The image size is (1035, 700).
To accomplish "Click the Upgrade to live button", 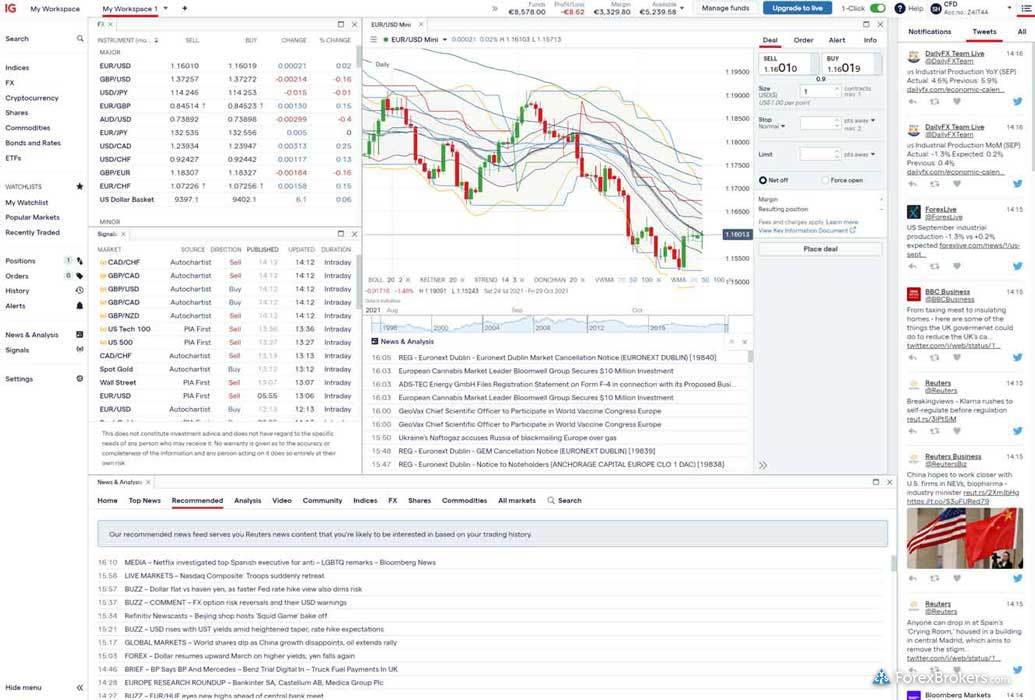I will point(797,8).
